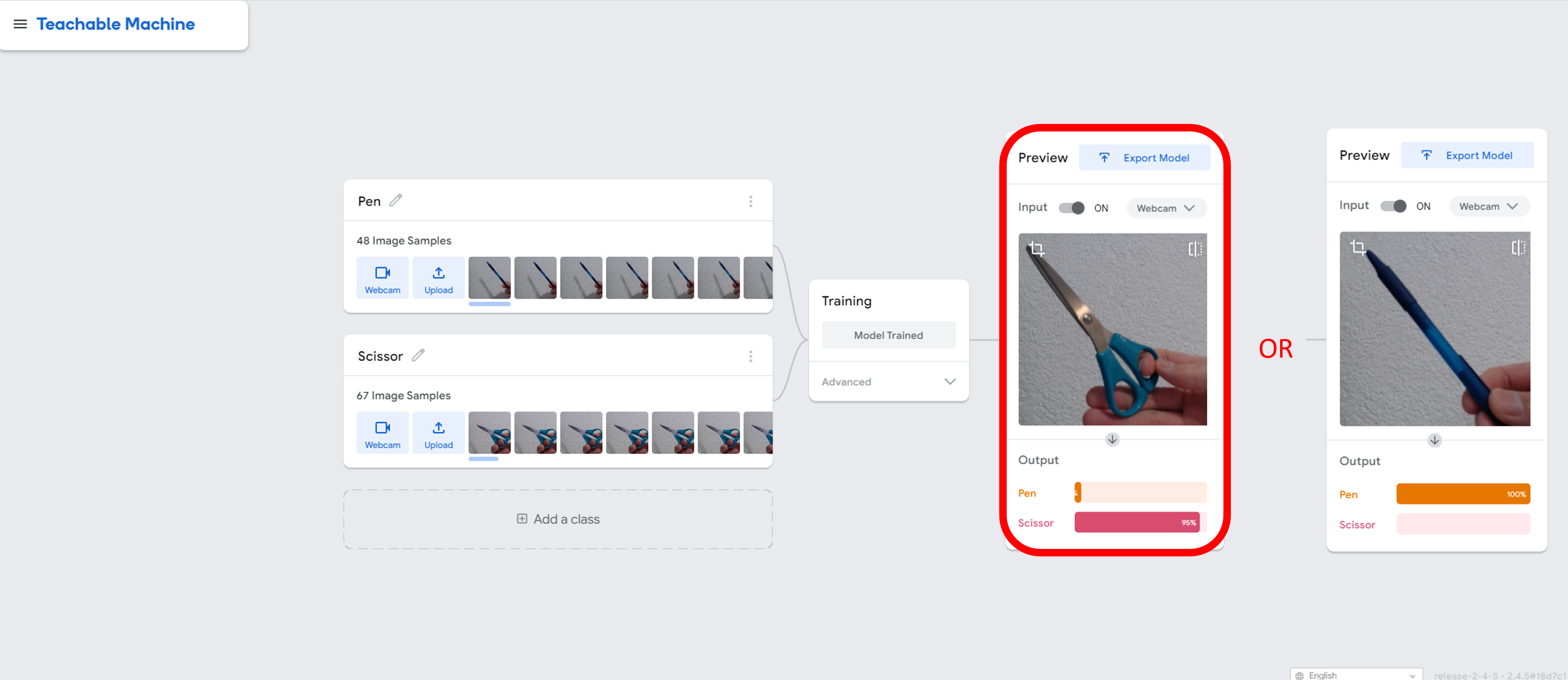Open the English language selector
Screen dimensions: 1568x680
click(x=1356, y=675)
